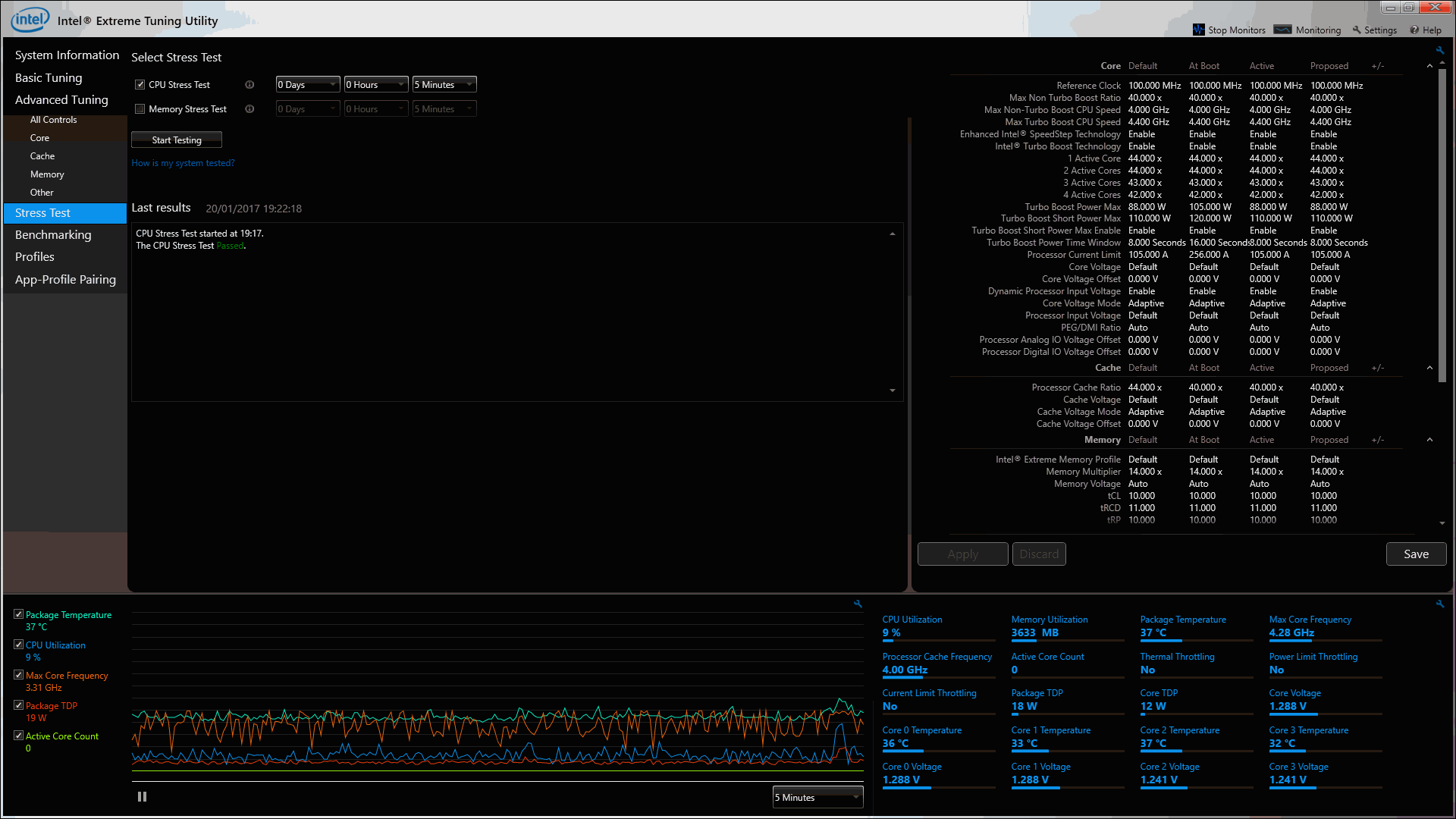Toggle CPU Utilization graph checkbox
The height and width of the screenshot is (819, 1456).
pyautogui.click(x=18, y=644)
